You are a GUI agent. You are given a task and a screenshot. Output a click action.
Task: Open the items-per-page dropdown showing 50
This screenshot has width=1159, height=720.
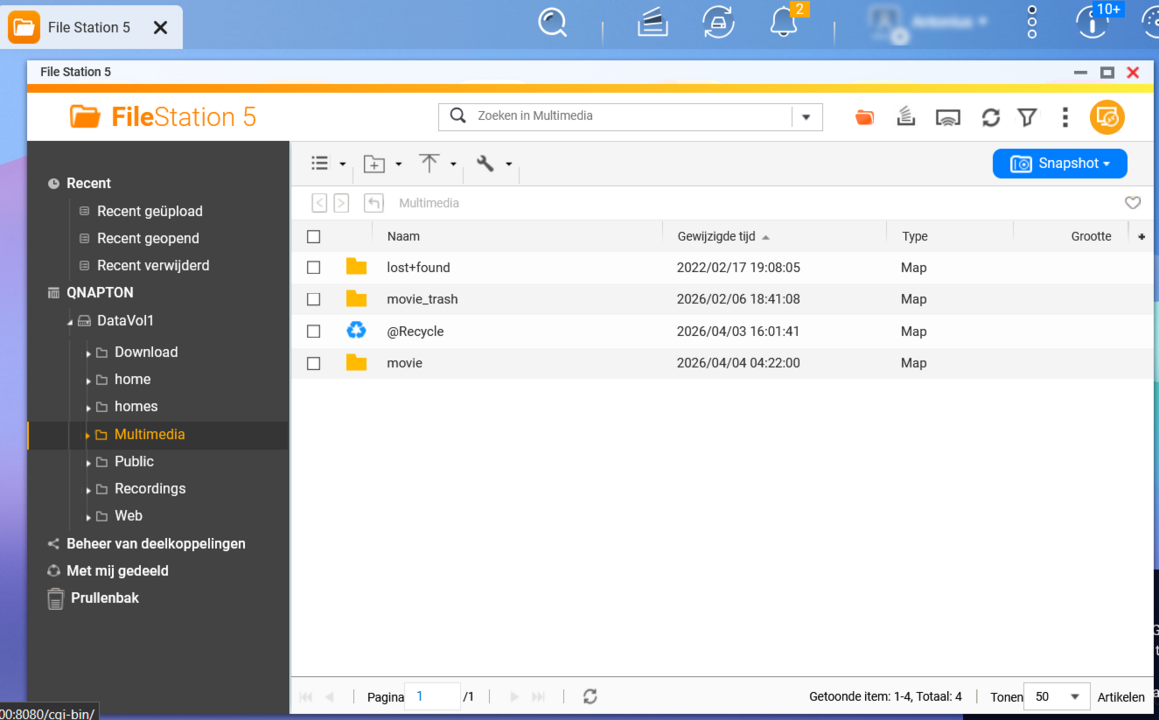tap(1056, 697)
